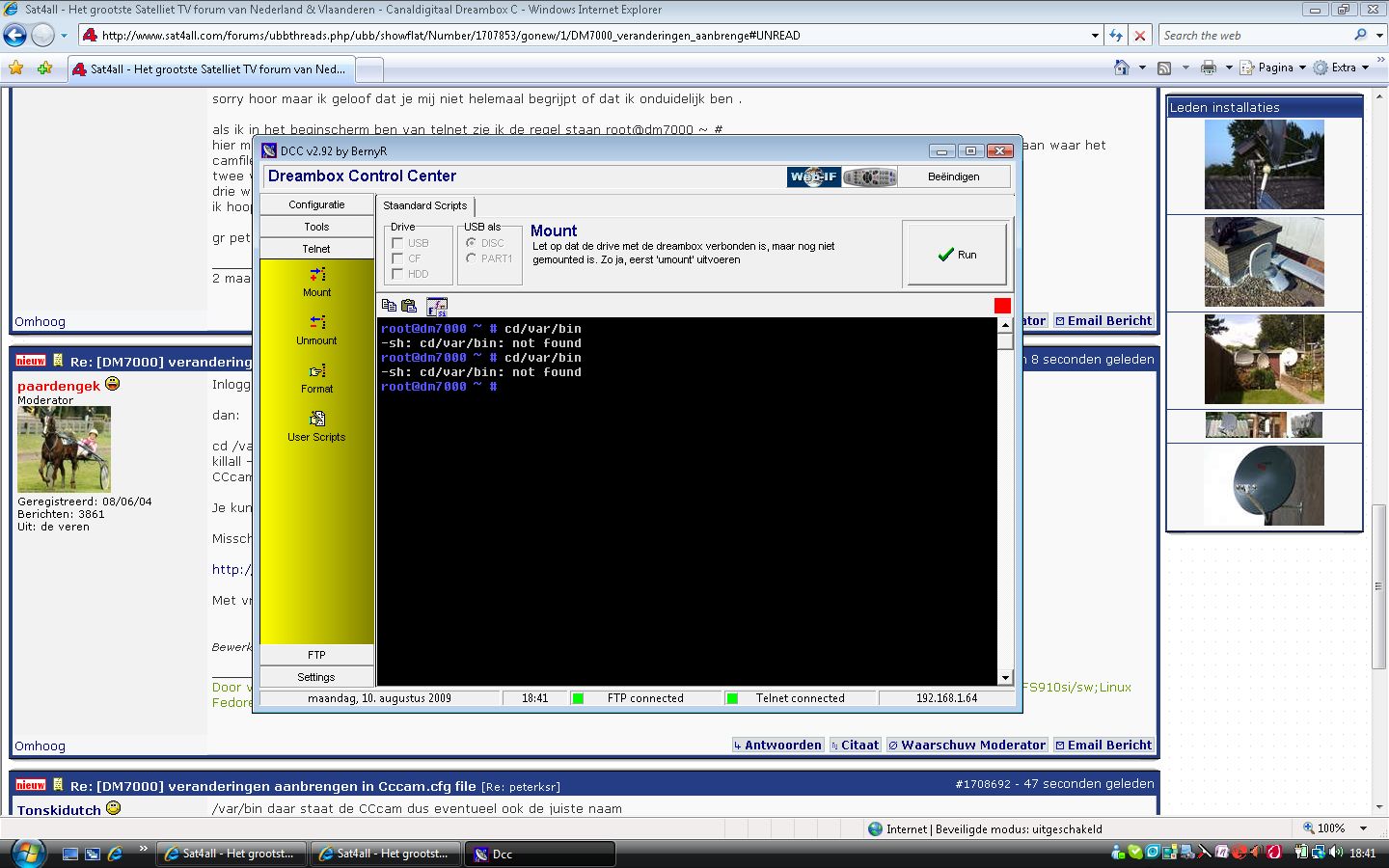This screenshot has height=868, width=1389.
Task: Switch to the Dcc taskbar button
Action: tap(540, 854)
